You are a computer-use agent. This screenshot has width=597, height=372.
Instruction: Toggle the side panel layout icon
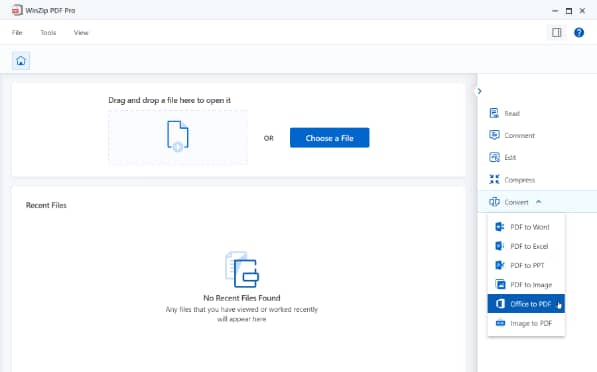(x=556, y=33)
